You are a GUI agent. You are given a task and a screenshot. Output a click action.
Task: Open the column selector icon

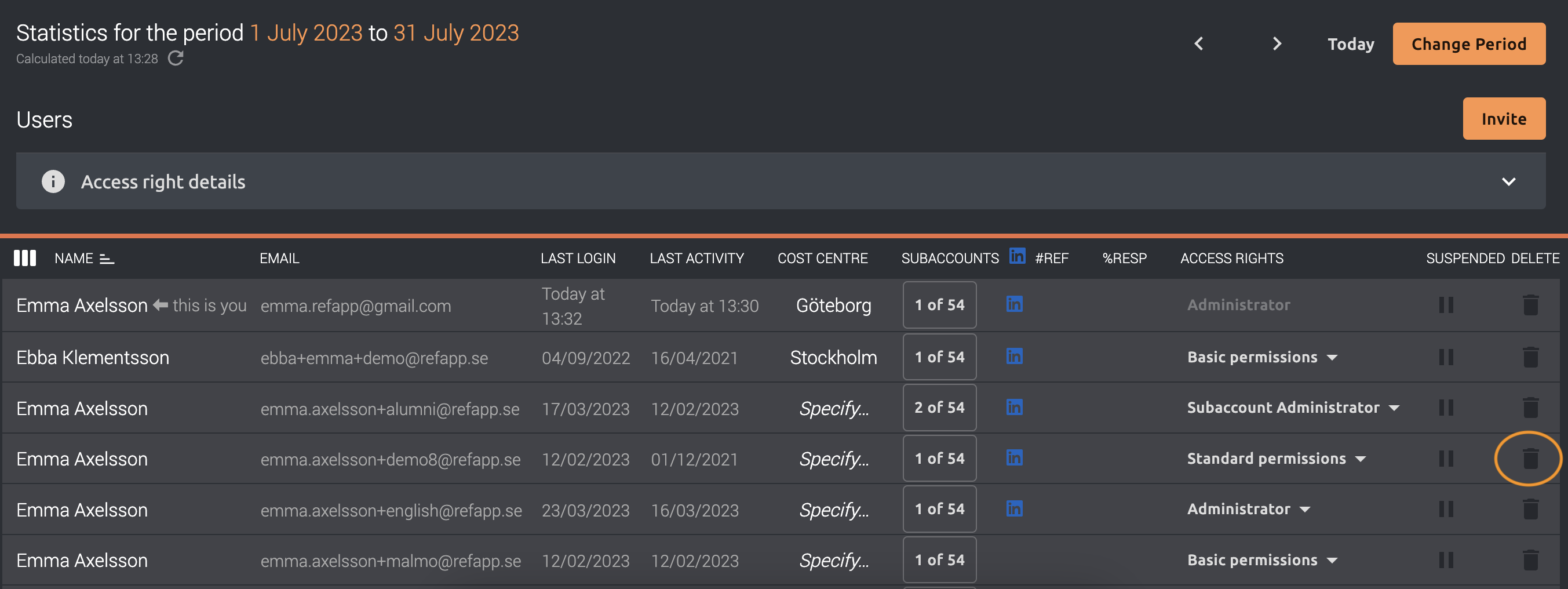[25, 258]
